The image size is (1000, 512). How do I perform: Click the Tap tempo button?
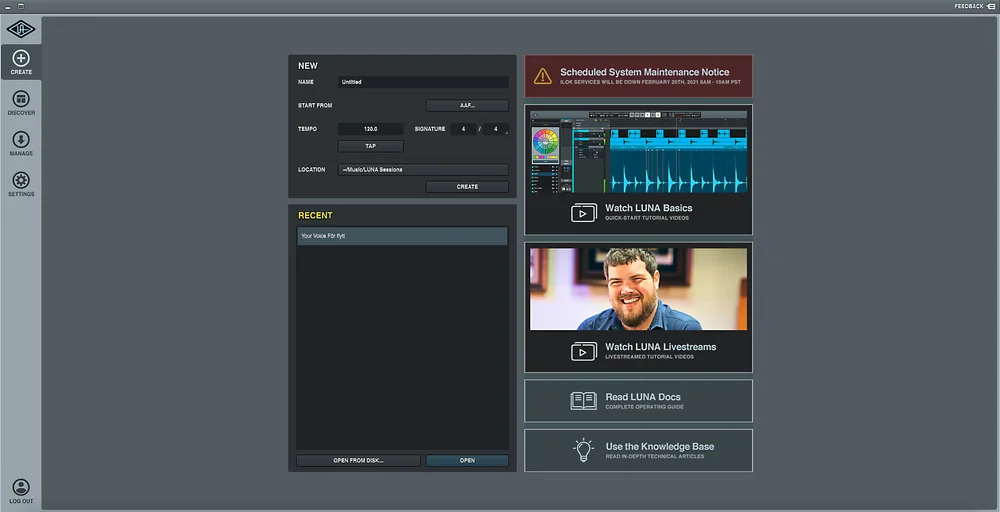click(371, 146)
